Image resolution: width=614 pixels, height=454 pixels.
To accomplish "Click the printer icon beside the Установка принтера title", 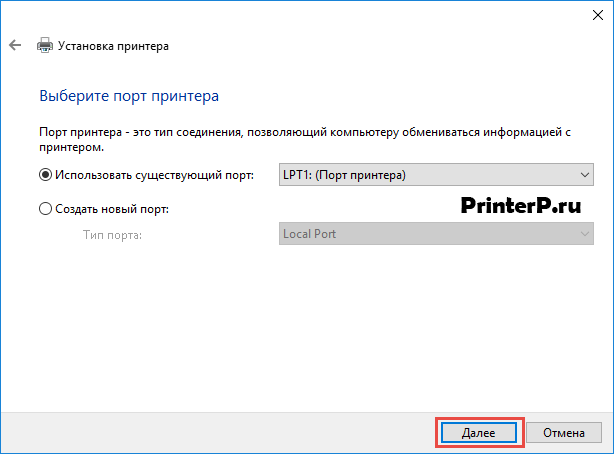I will [x=44, y=46].
